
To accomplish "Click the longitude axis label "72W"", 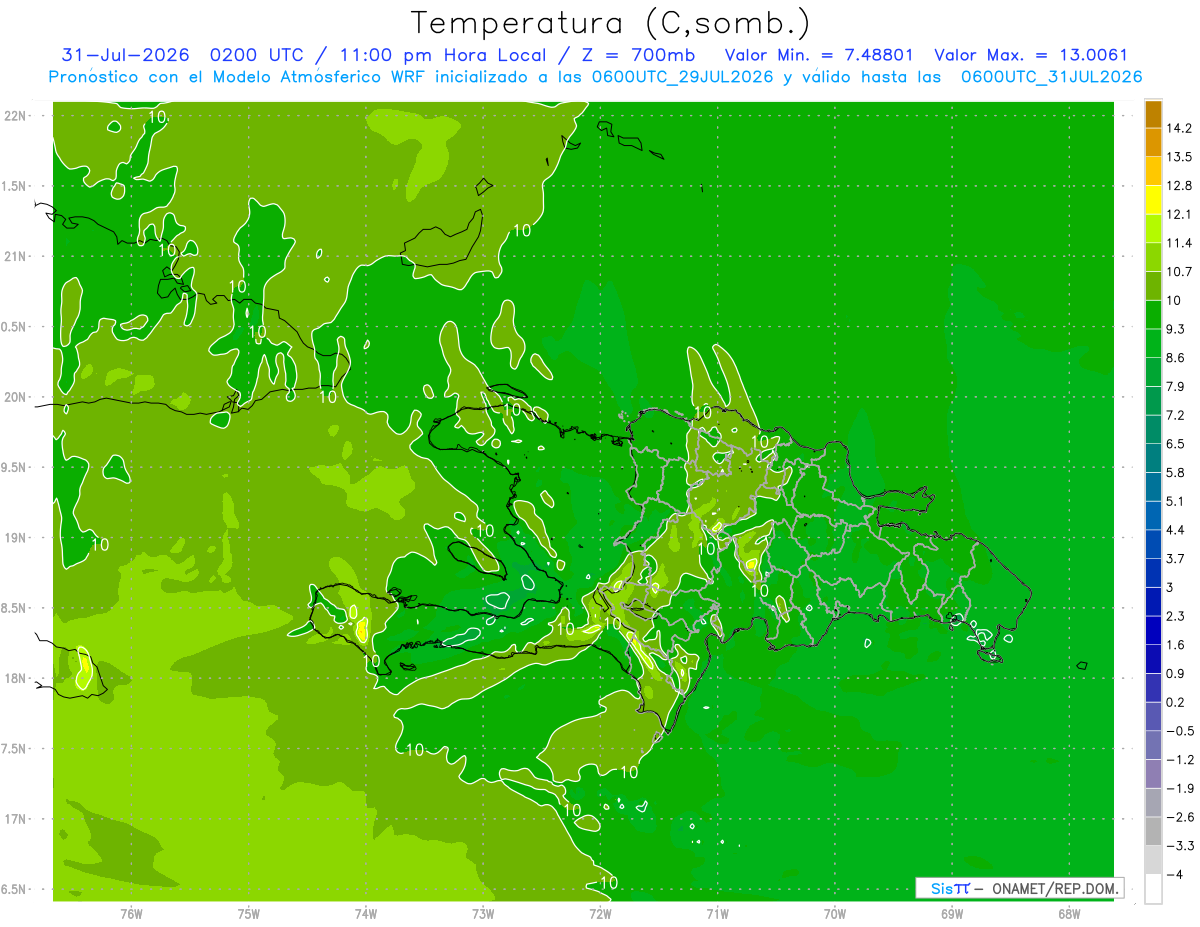I will [600, 913].
